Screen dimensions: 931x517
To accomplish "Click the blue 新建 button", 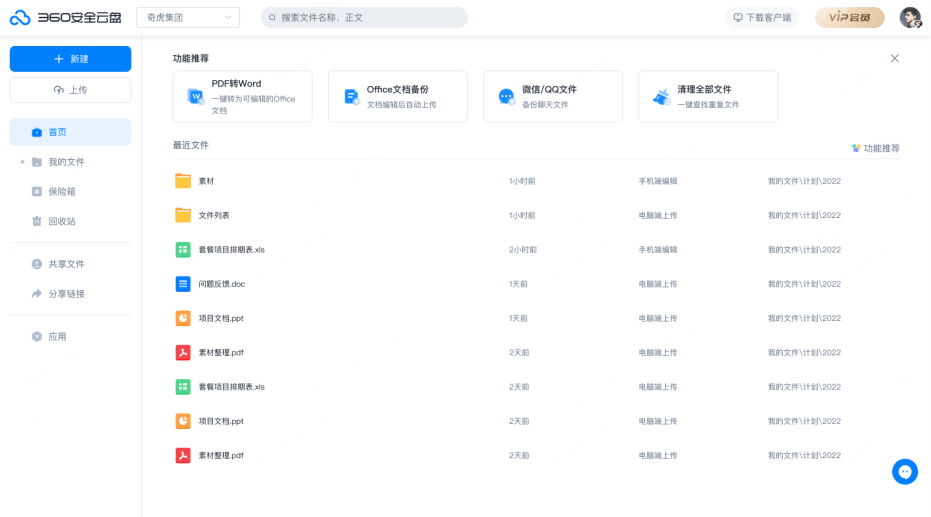I will pyautogui.click(x=71, y=59).
